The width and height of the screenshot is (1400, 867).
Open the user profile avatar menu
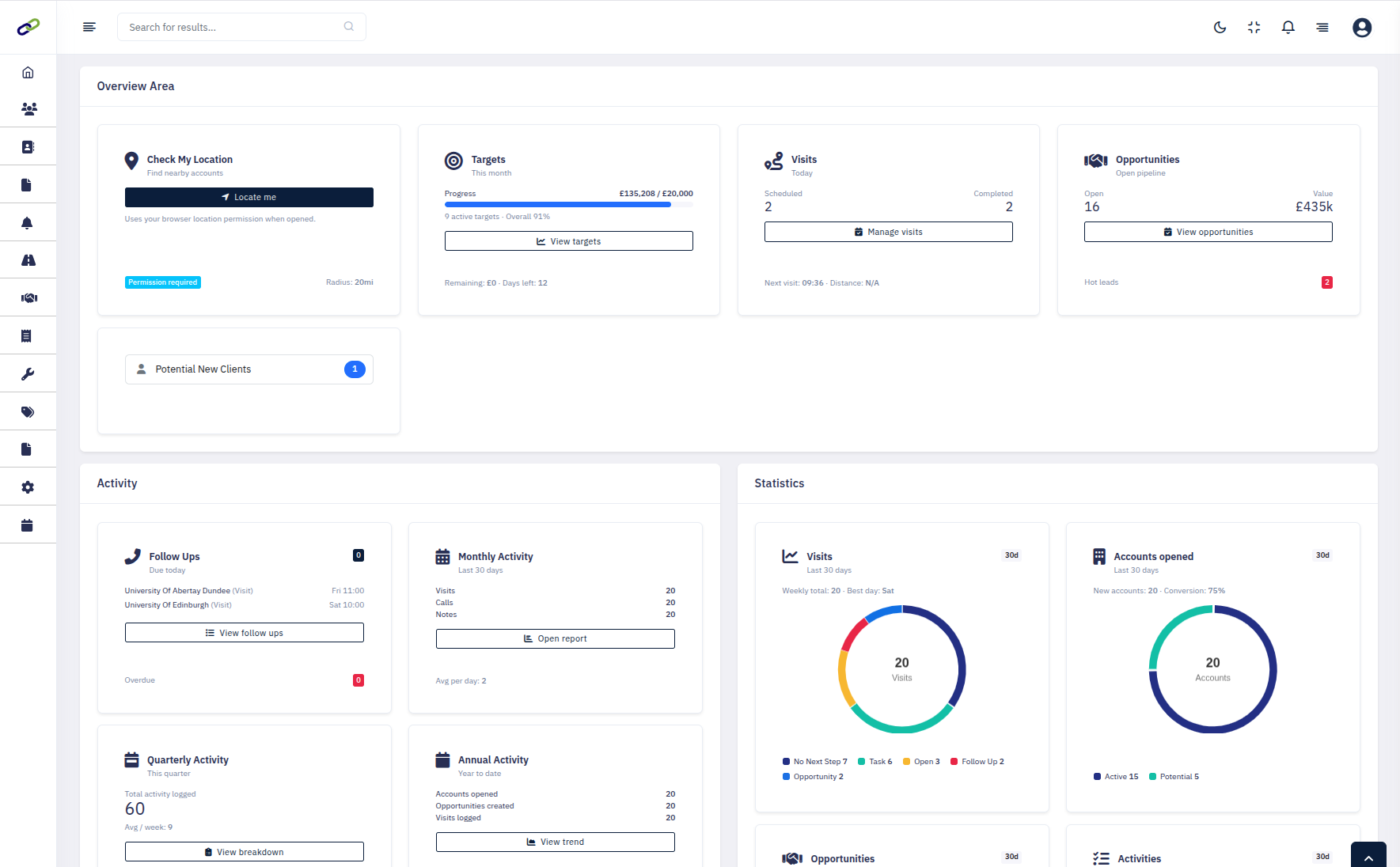1362,28
